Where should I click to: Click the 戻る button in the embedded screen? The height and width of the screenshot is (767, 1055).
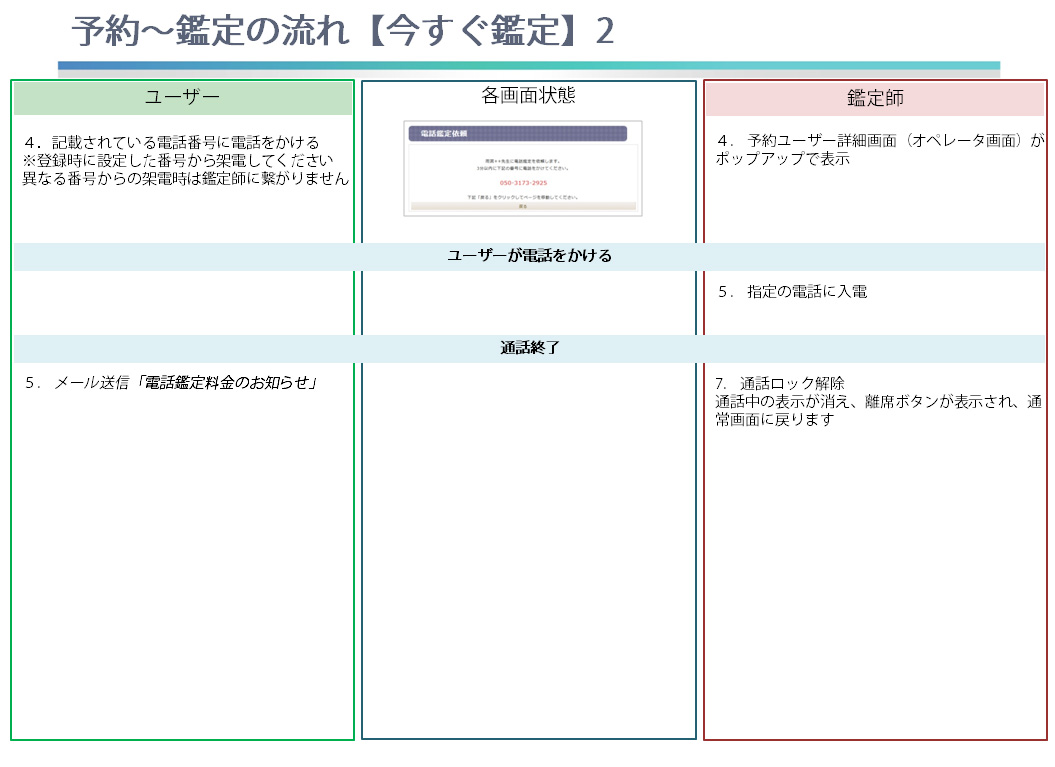click(523, 206)
